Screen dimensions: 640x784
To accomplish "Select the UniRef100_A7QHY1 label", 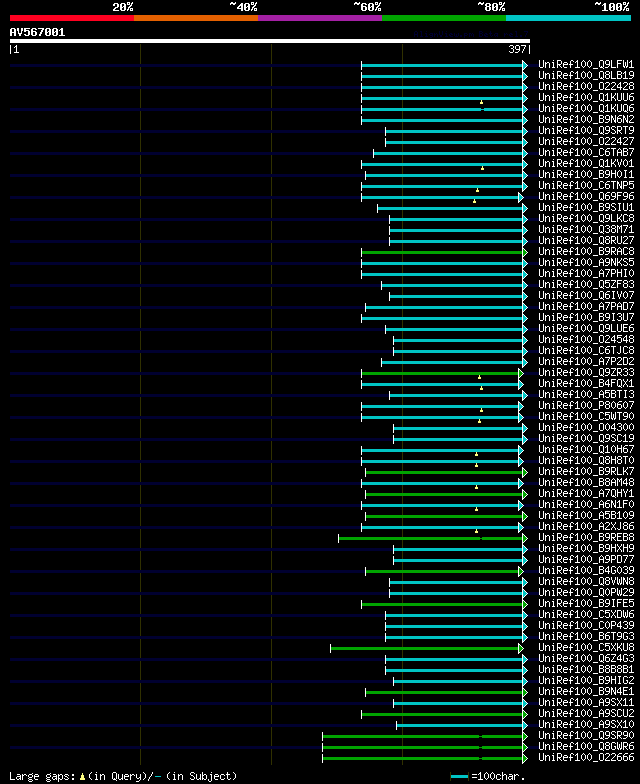I will pos(586,494).
